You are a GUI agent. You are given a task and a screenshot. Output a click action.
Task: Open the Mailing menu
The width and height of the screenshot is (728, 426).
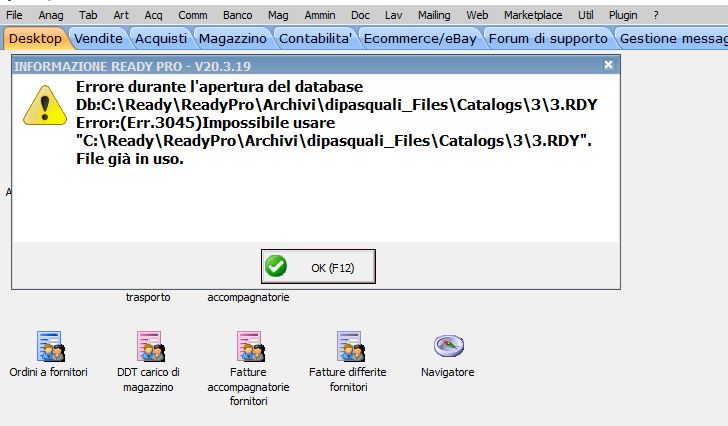(x=434, y=15)
